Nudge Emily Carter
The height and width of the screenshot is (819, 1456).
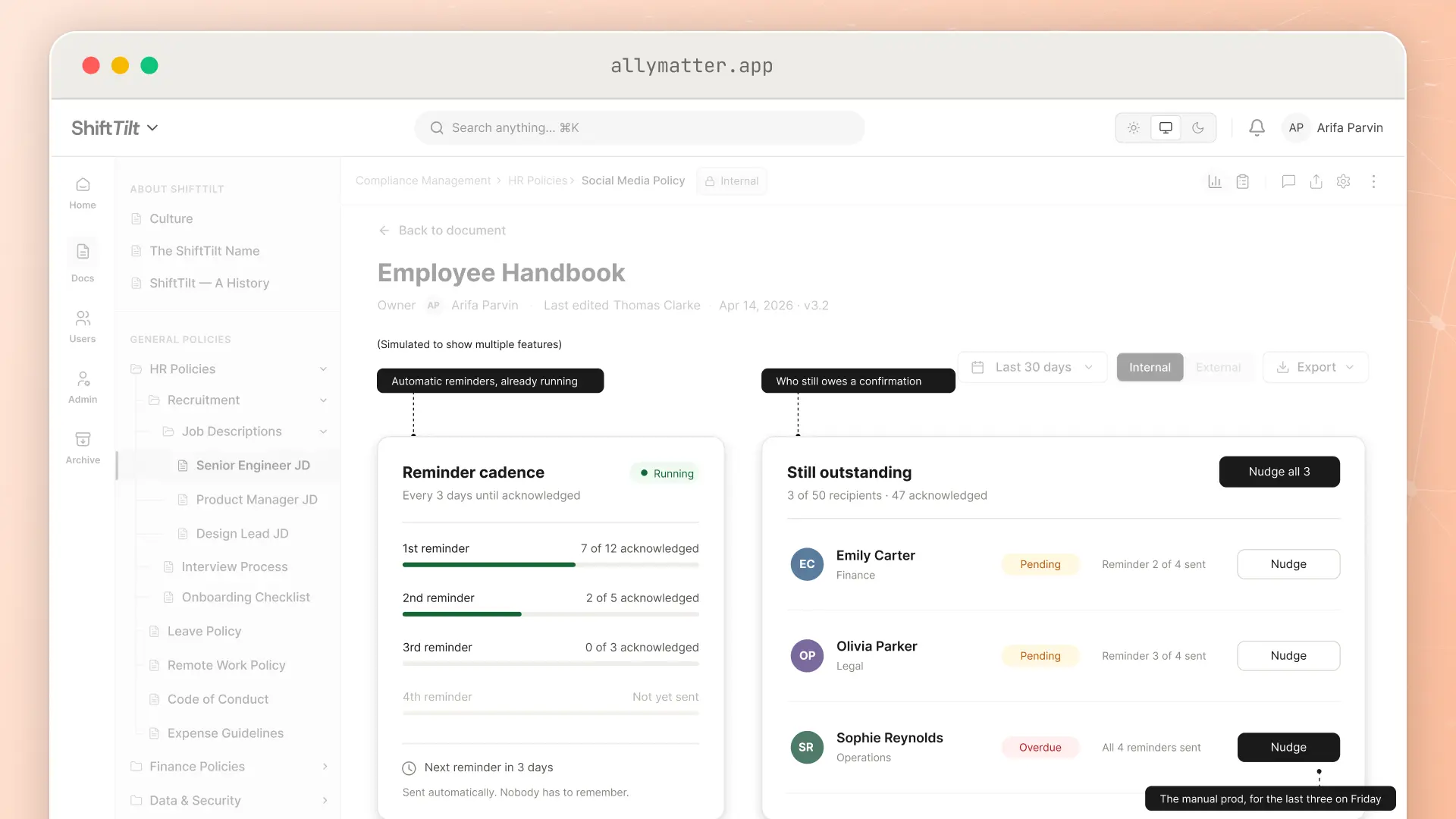(1288, 564)
